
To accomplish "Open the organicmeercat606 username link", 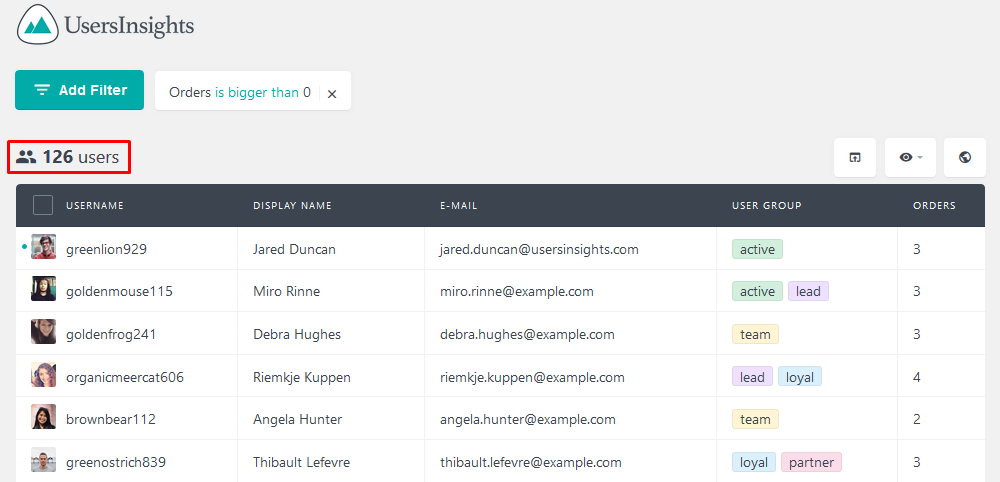I will [x=125, y=377].
